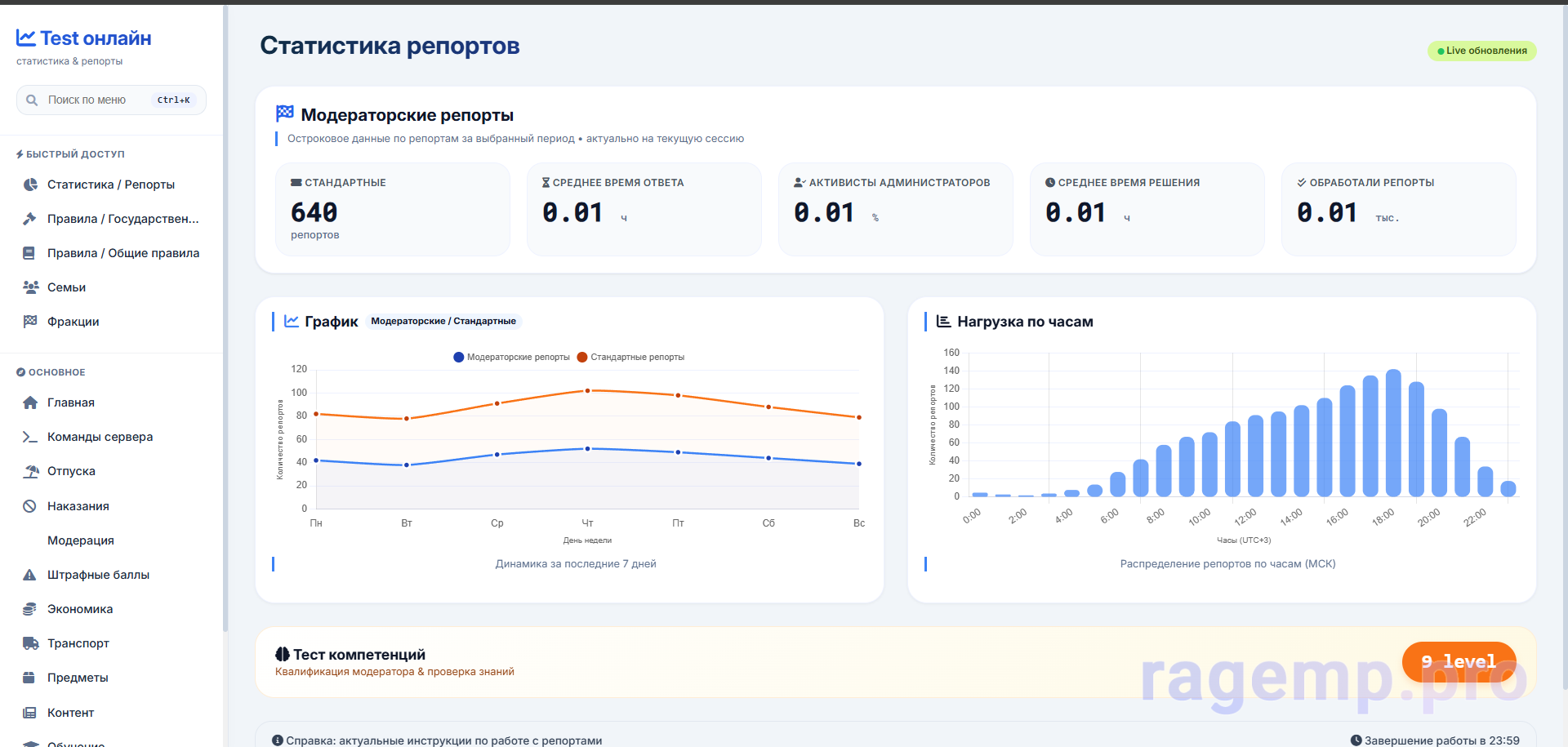Open the Модерация menu item
The height and width of the screenshot is (747, 1568).
point(80,540)
